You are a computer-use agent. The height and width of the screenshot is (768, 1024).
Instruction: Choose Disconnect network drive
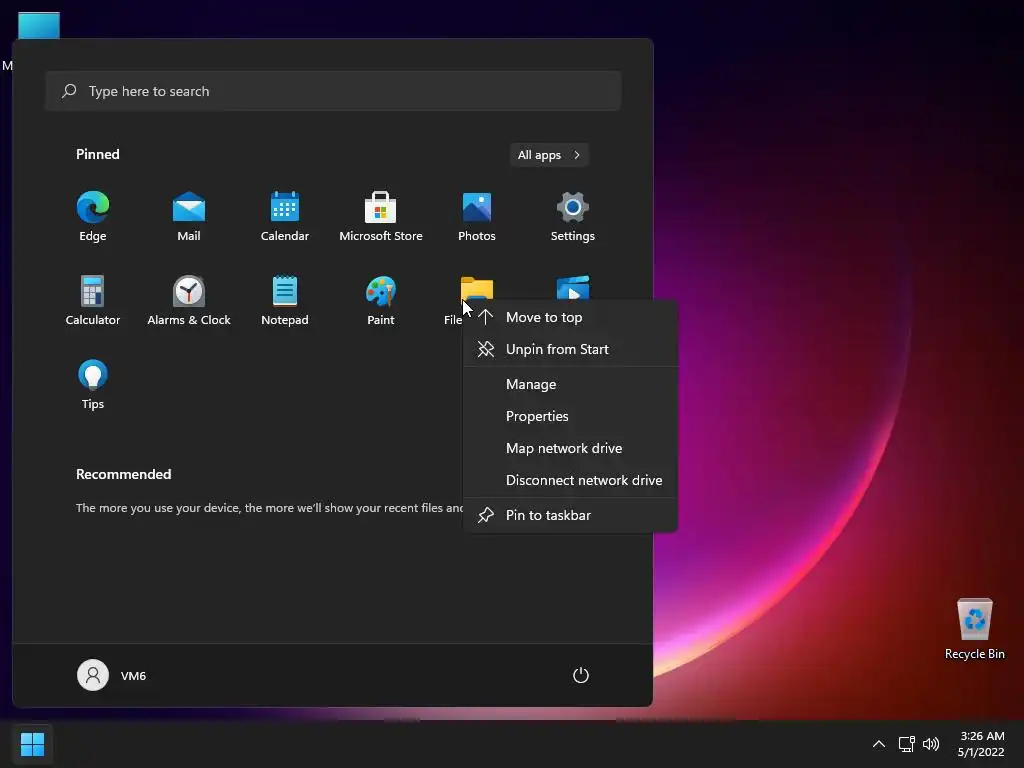[x=570, y=480]
